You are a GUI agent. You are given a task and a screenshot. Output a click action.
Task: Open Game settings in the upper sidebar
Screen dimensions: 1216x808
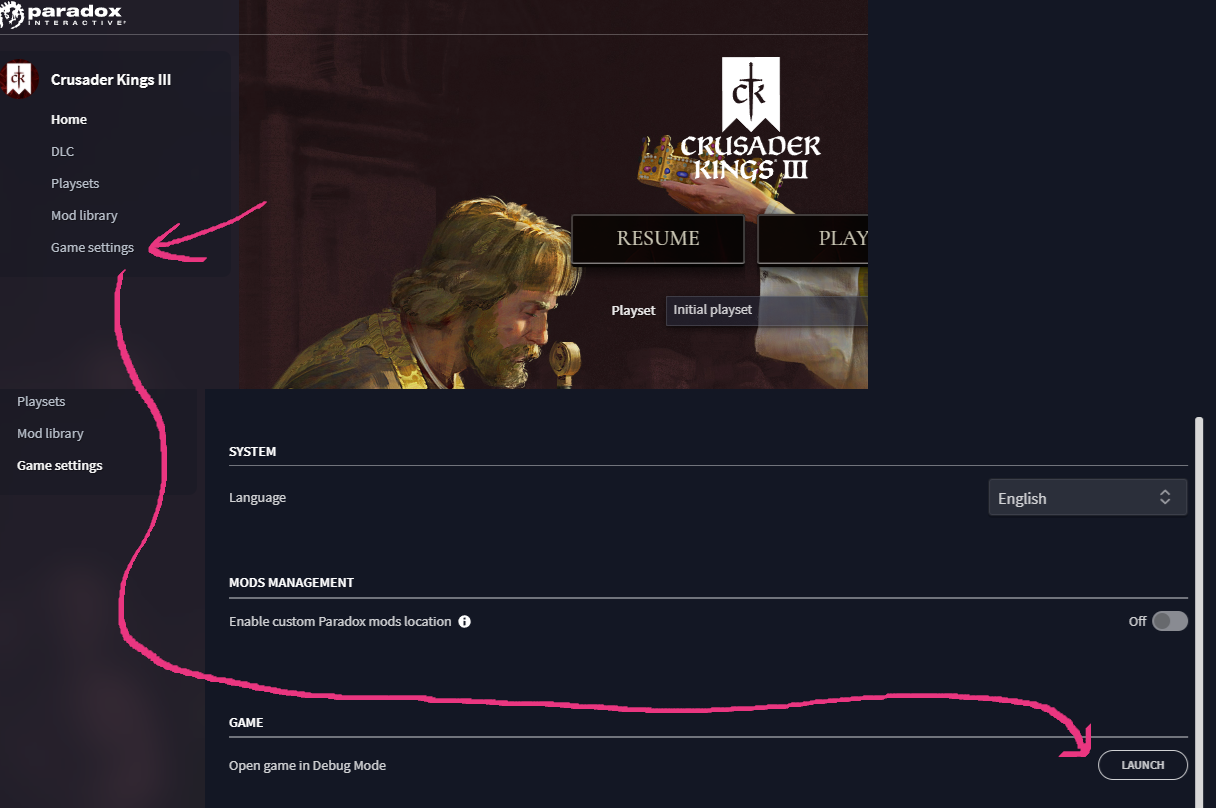click(x=92, y=247)
